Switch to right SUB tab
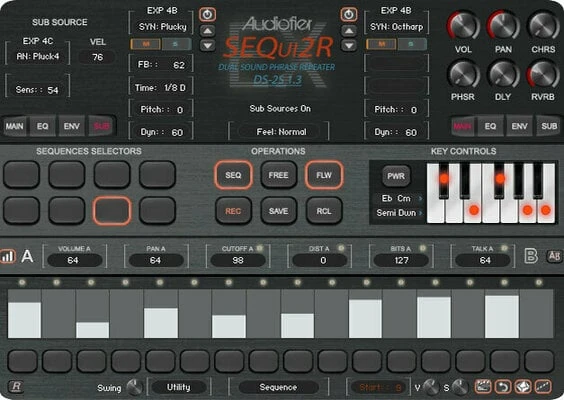 tap(549, 126)
